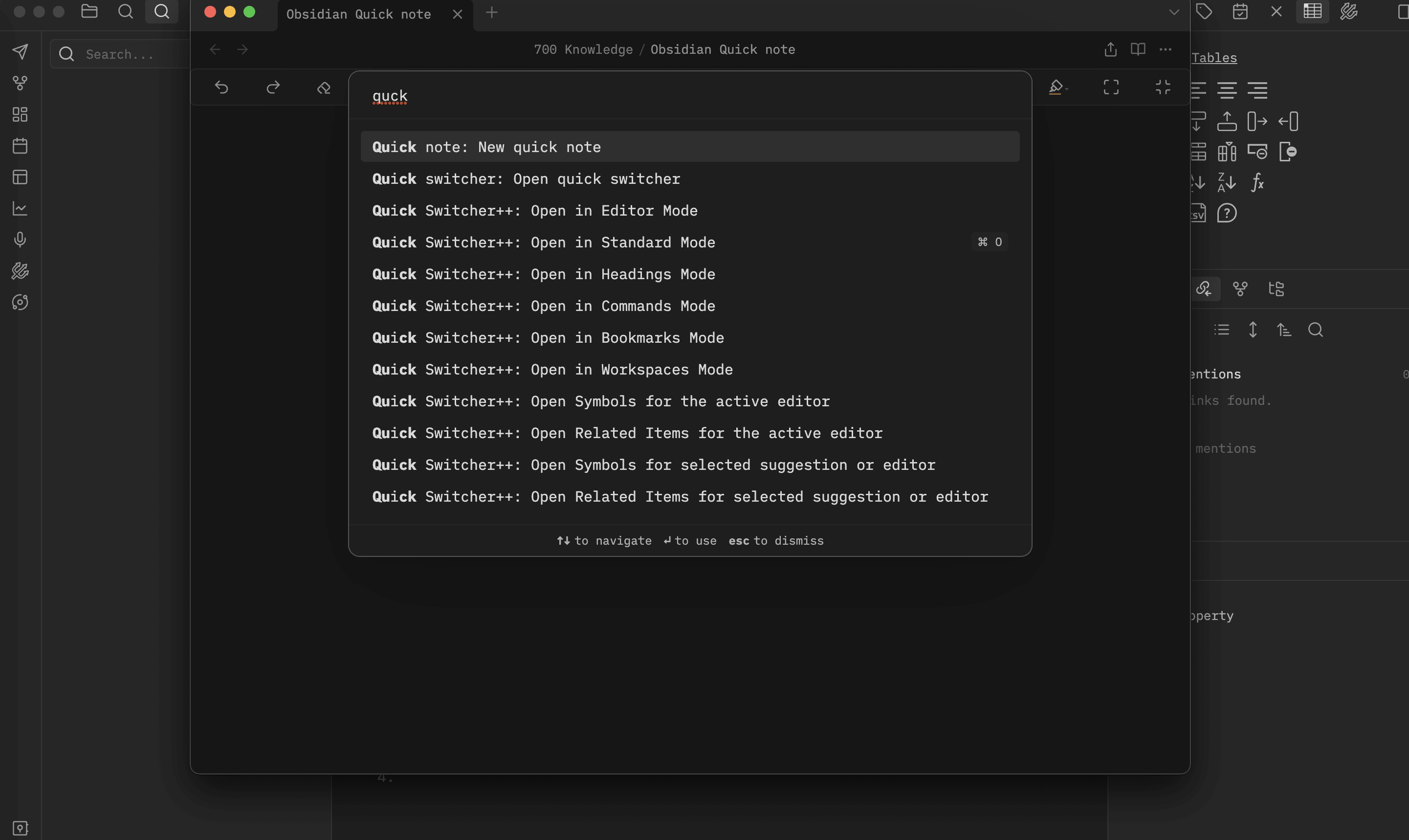1409x840 pixels.
Task: Close the Obsidian Quick note tab
Action: 458,14
